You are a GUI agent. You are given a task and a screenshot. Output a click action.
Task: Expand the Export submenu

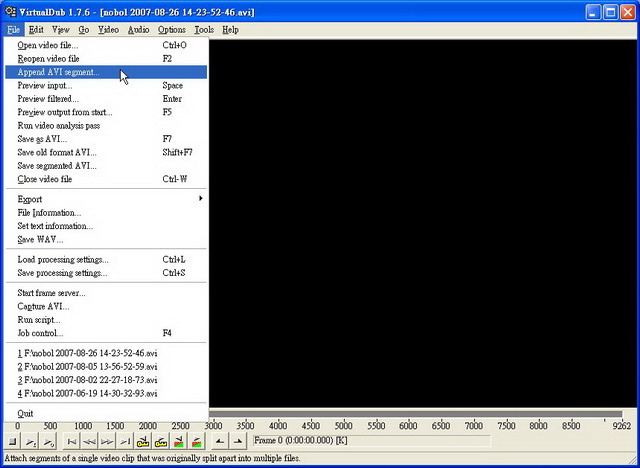tap(106, 199)
